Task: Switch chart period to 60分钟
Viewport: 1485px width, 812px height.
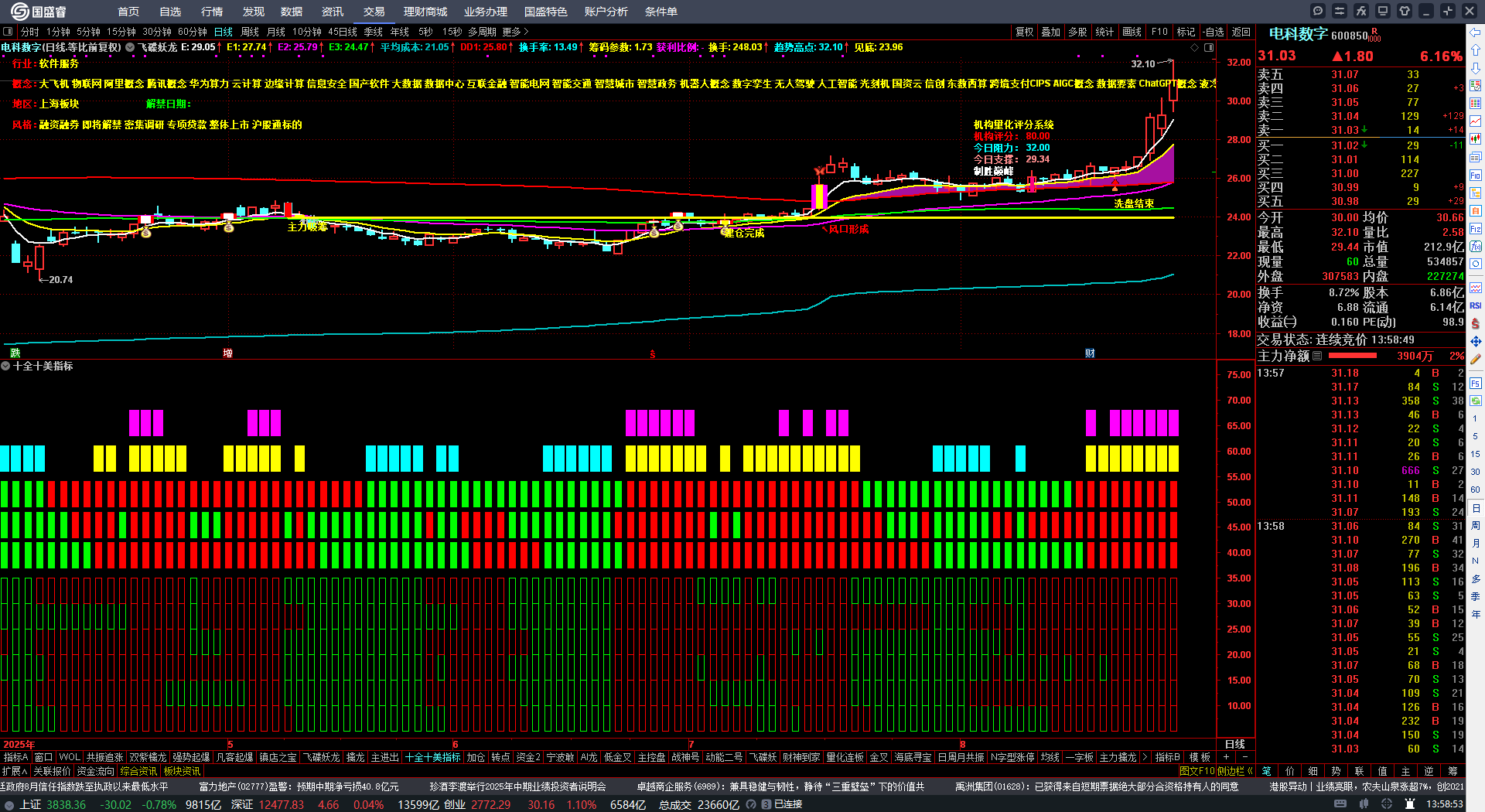Action: tap(193, 32)
